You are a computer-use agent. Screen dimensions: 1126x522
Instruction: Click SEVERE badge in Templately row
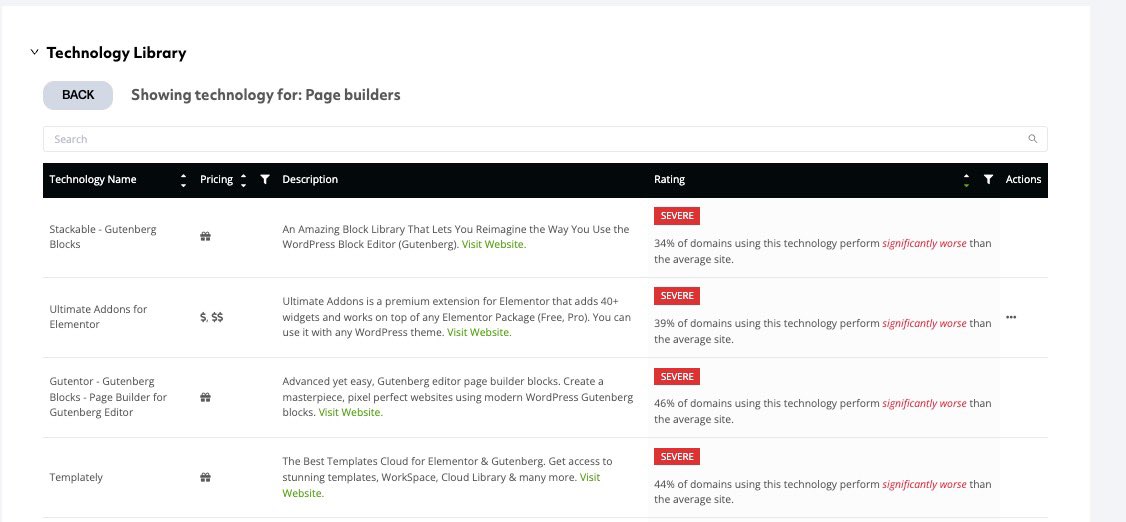tap(676, 457)
